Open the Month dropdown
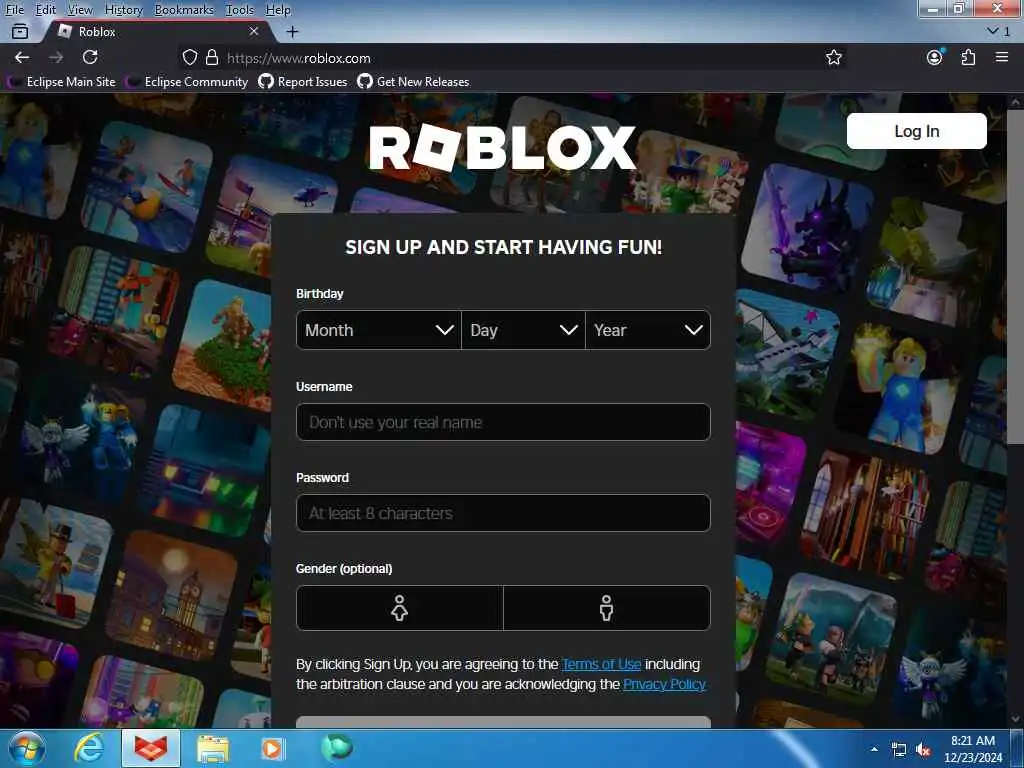This screenshot has width=1024, height=768. (x=379, y=330)
